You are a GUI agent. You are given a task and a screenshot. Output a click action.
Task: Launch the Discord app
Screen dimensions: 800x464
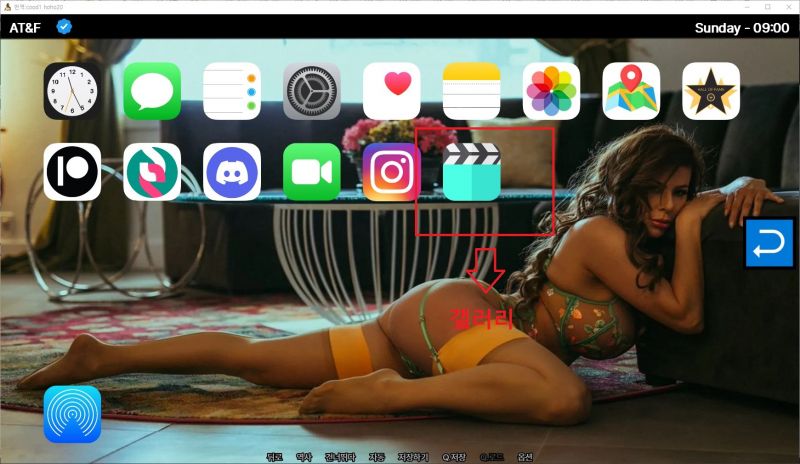point(232,172)
